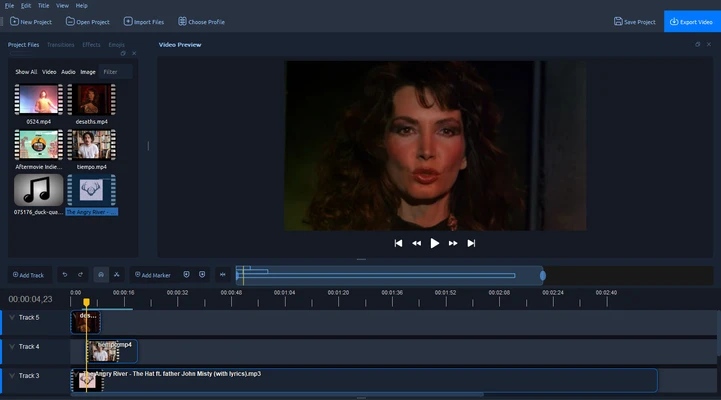
Task: Click the timeline zoom slider bar
Action: pyautogui.click(x=389, y=275)
